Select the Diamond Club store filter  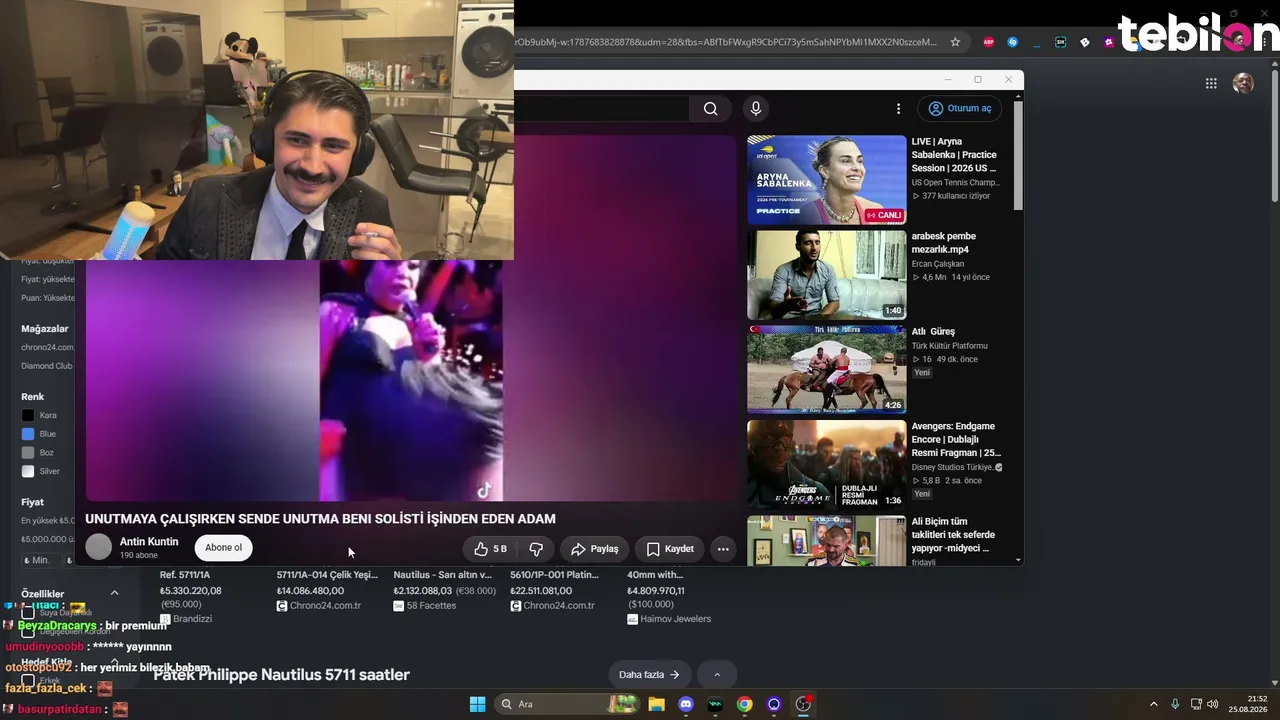pos(47,366)
